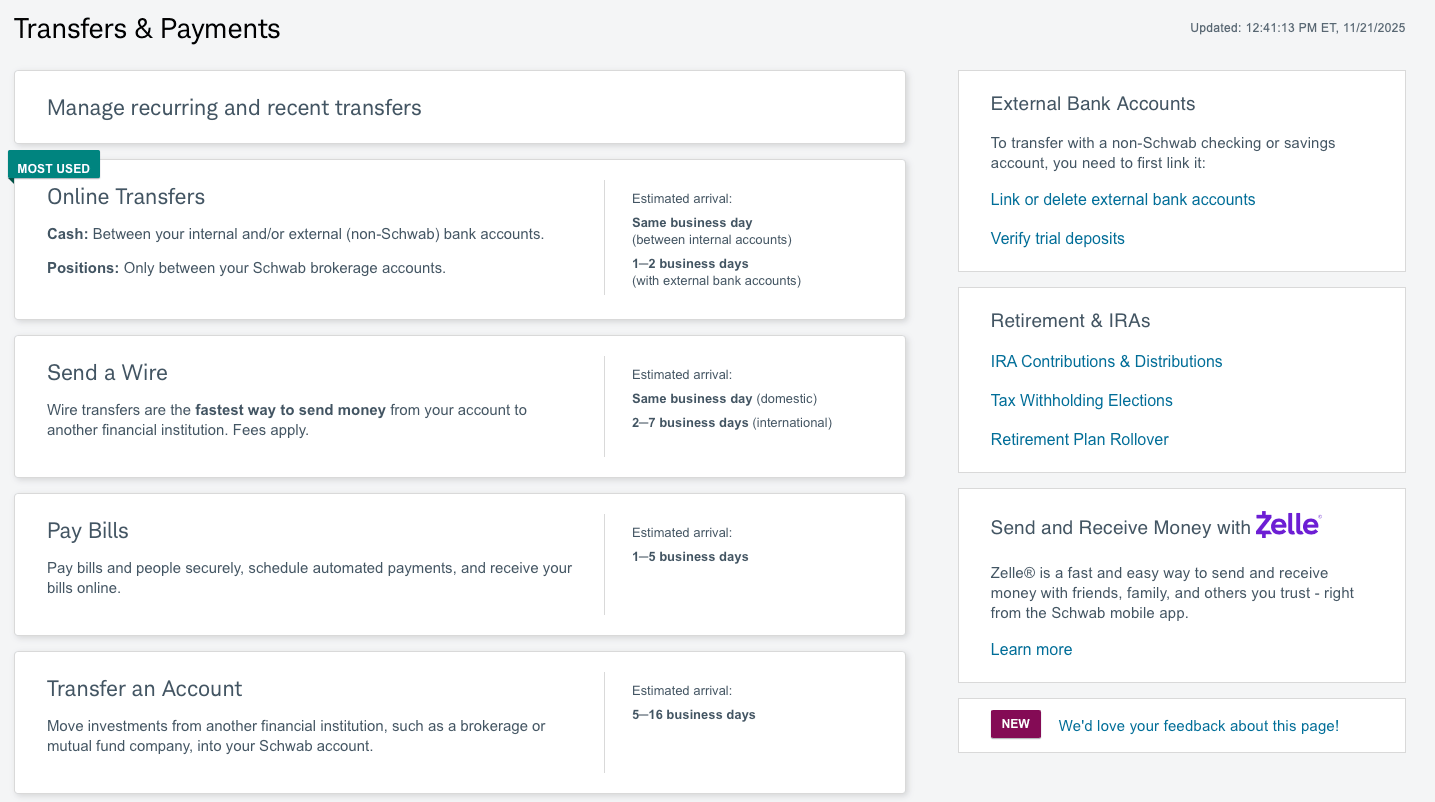The image size is (1435, 802).
Task: Open Tax Withholding Elections
Action: pos(1081,401)
